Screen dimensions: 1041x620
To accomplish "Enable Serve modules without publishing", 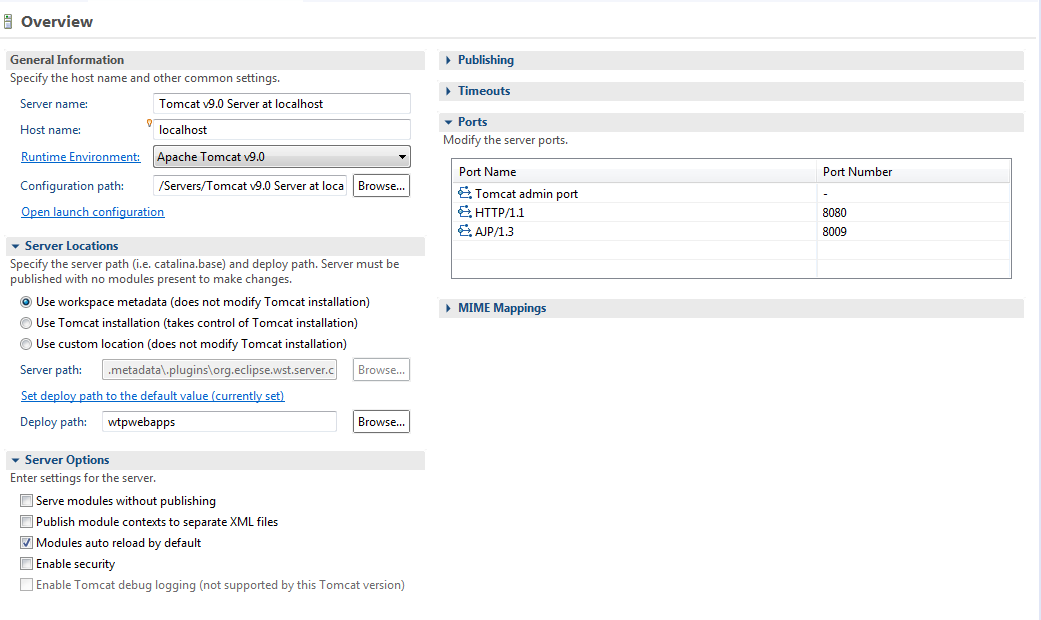I will tap(27, 501).
